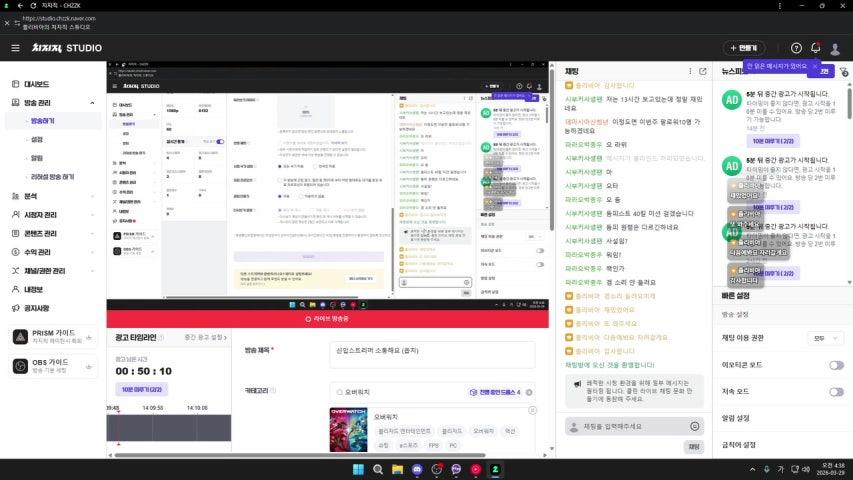
Task: Open 리허설 방송 하기
Action: [53, 177]
